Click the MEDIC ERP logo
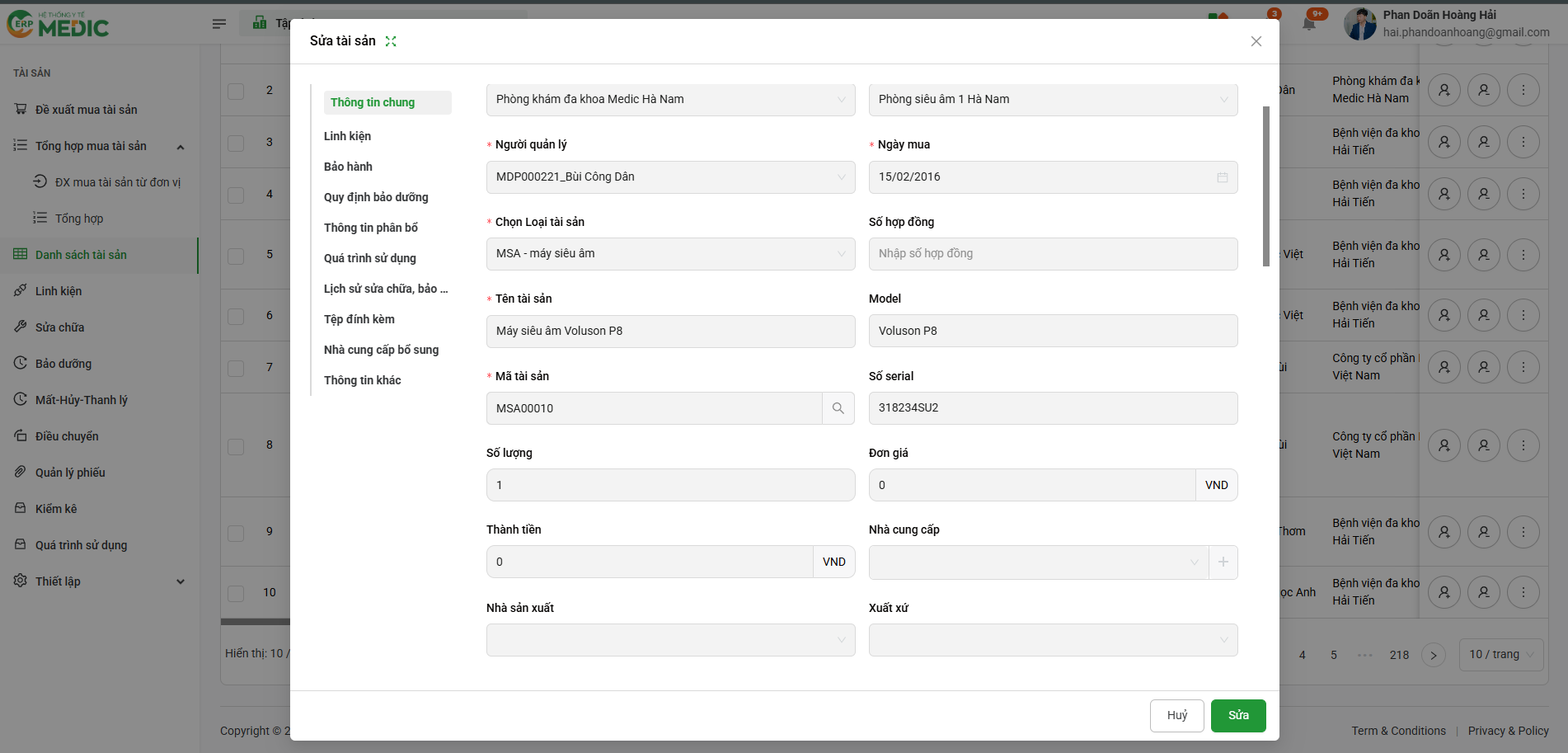The width and height of the screenshot is (1568, 753). point(59,24)
